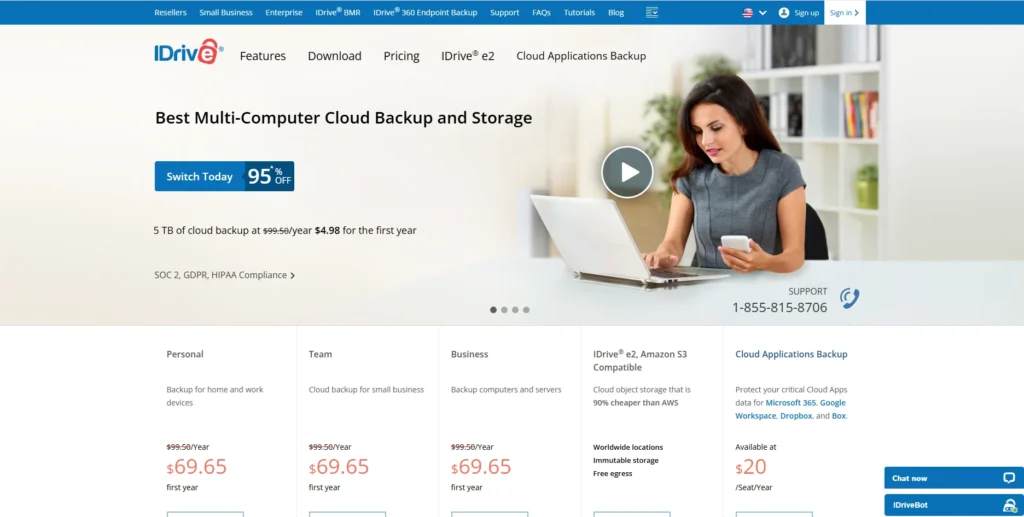Viewport: 1024px width, 517px height.
Task: Open IDrive e2 in main navigation
Action: 468,56
